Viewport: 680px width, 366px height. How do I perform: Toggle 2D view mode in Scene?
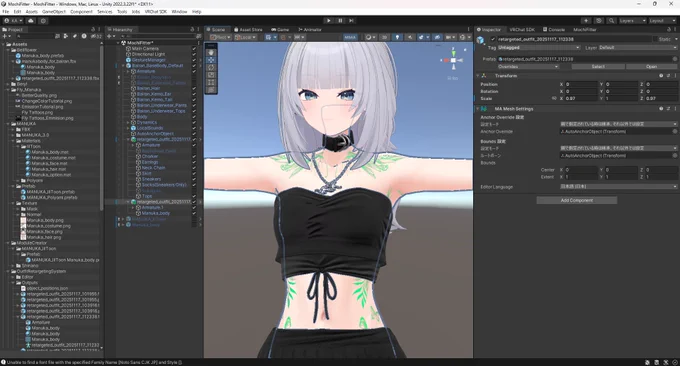[384, 37]
